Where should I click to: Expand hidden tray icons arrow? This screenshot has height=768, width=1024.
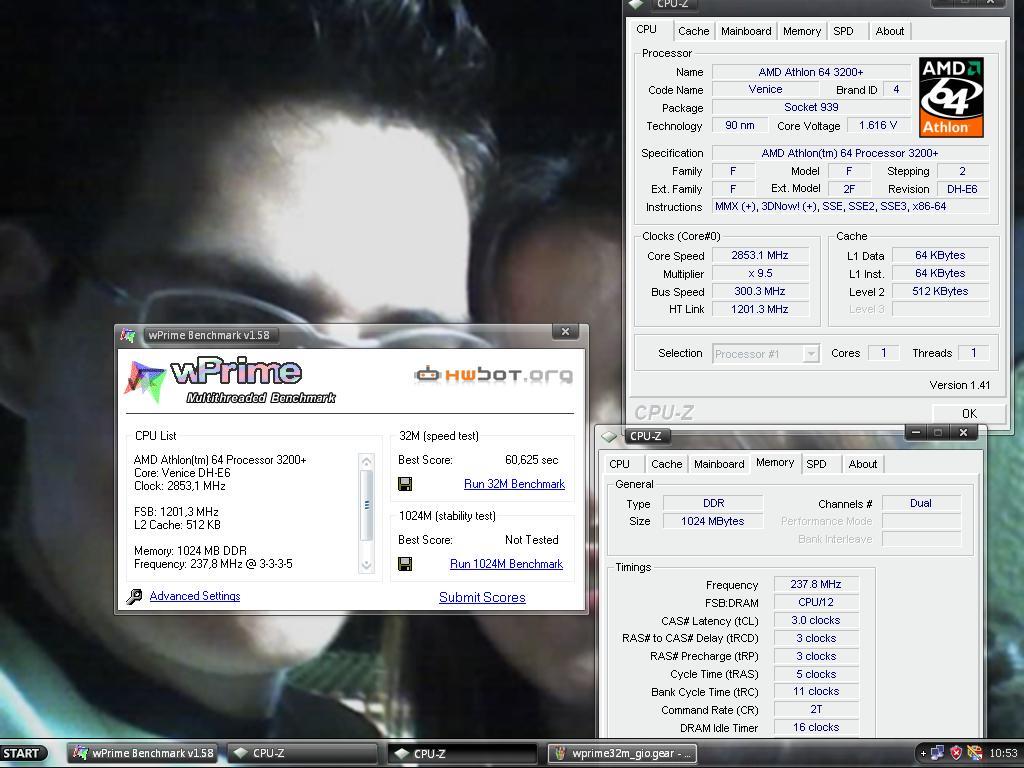923,753
